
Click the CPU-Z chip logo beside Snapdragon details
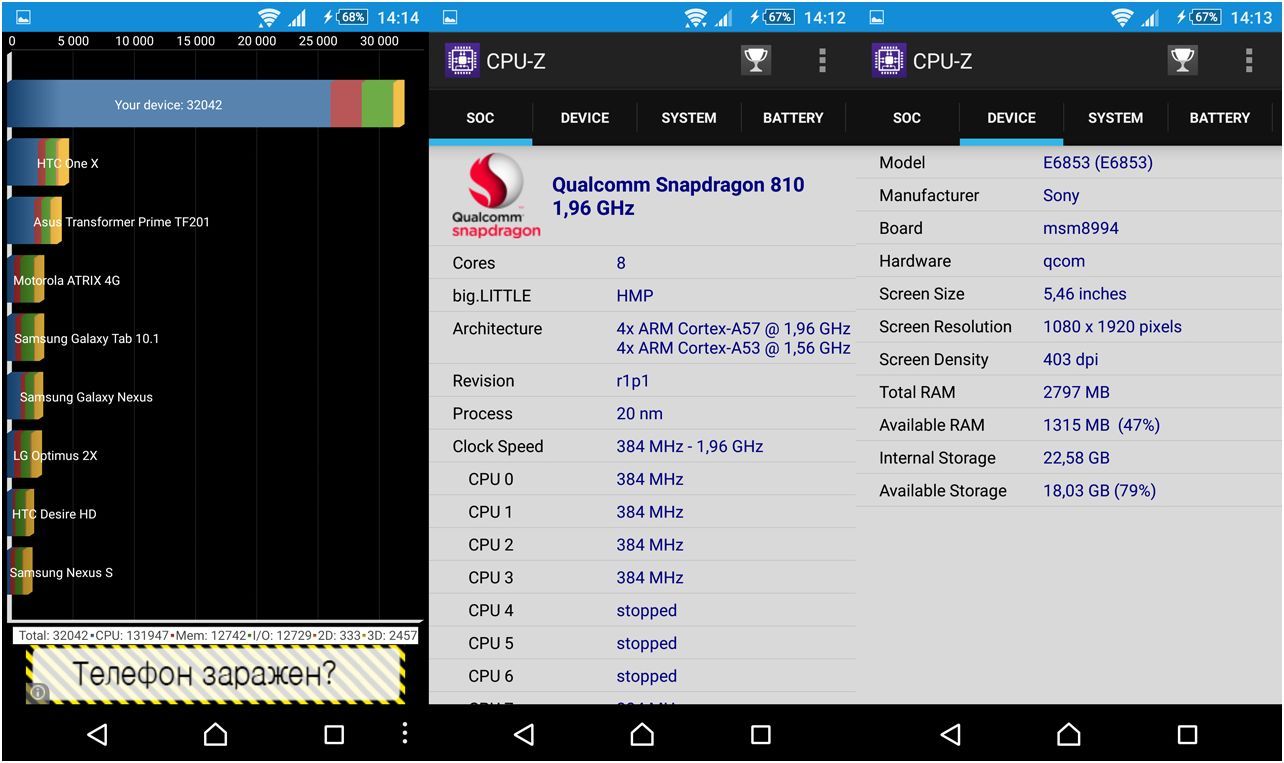tap(461, 61)
